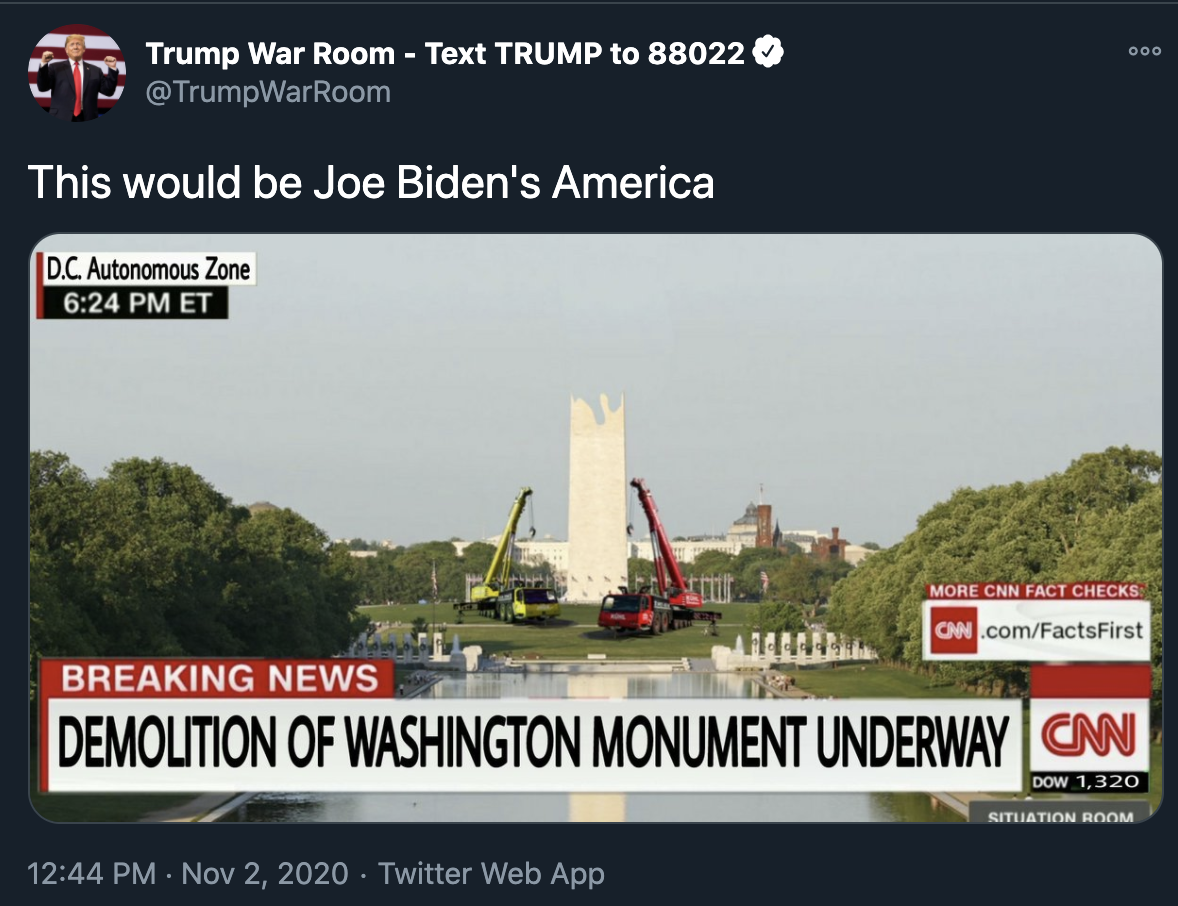Click the damaged Washington Monument top
Viewport: 1178px width, 906px height.
(597, 413)
